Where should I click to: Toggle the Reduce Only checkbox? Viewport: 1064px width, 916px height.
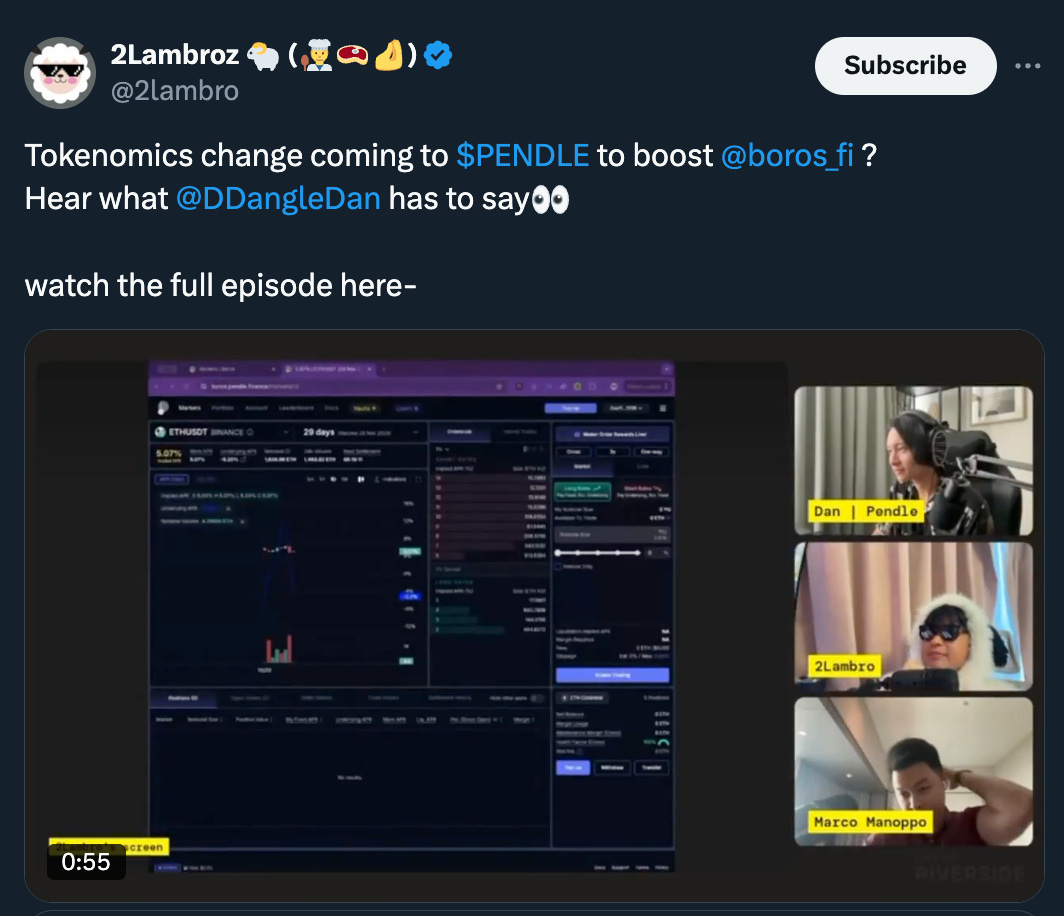tap(558, 566)
